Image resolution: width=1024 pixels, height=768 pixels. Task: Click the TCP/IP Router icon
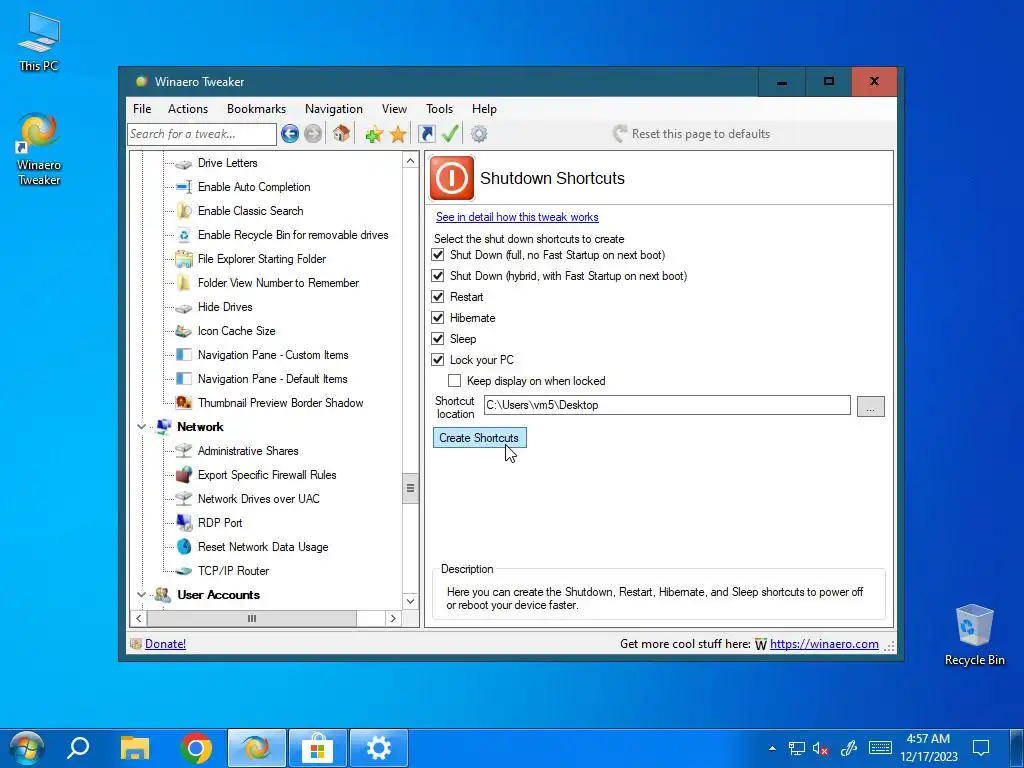(x=184, y=571)
